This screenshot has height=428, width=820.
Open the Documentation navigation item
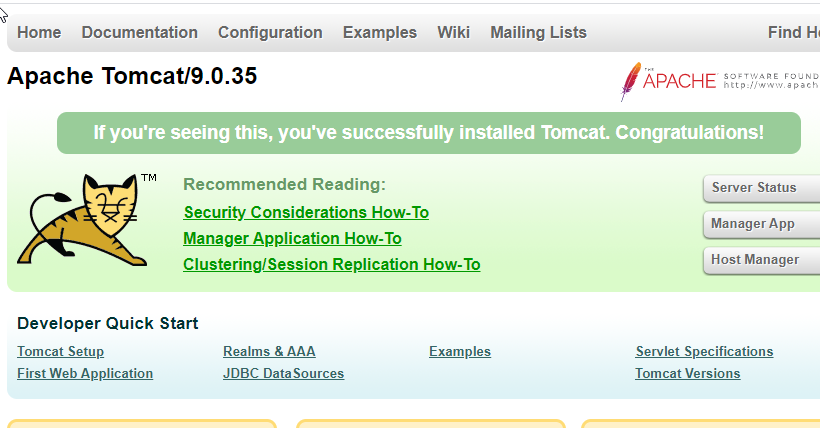click(x=140, y=32)
